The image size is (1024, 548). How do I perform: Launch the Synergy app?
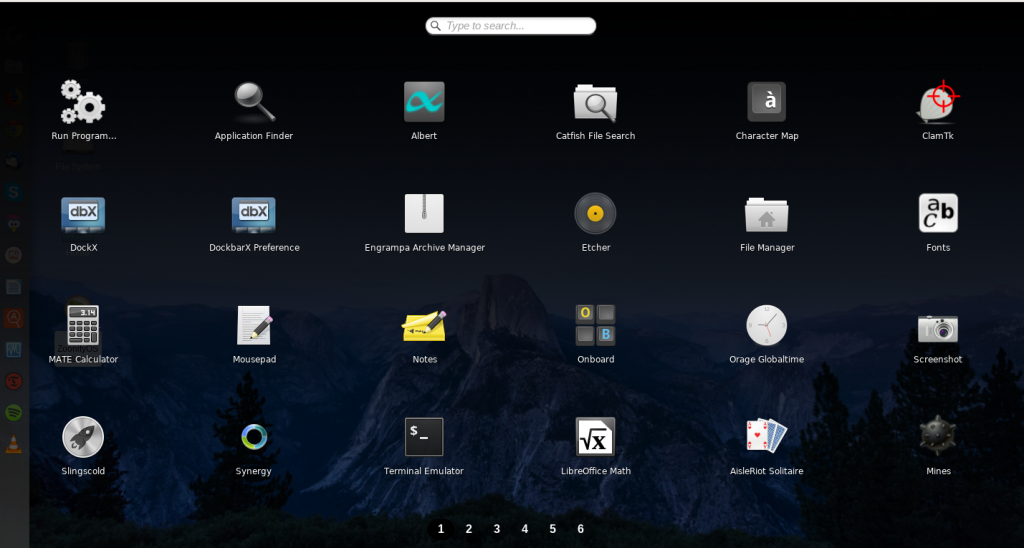pyautogui.click(x=254, y=437)
